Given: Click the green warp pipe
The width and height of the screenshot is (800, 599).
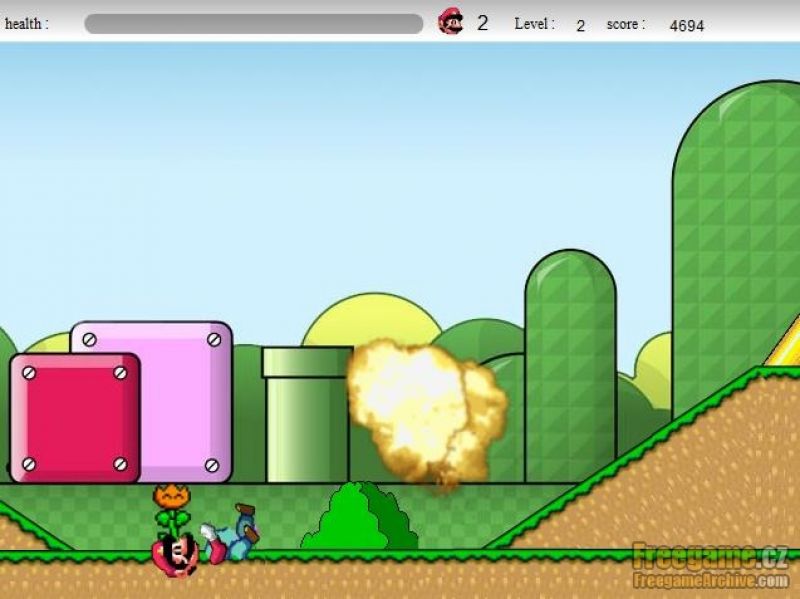Looking at the screenshot, I should [307, 414].
